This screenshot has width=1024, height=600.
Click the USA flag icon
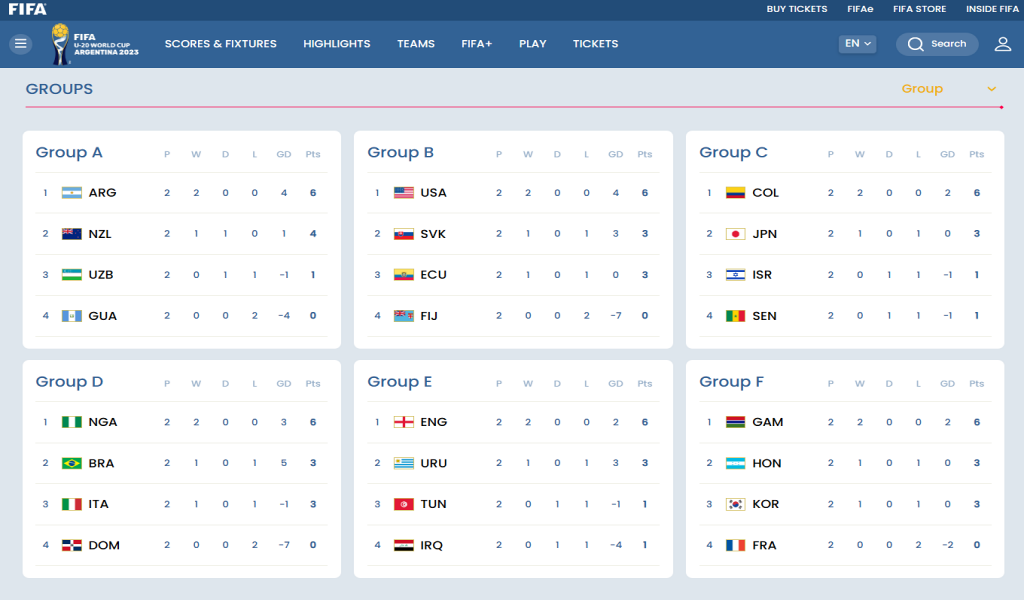404,193
